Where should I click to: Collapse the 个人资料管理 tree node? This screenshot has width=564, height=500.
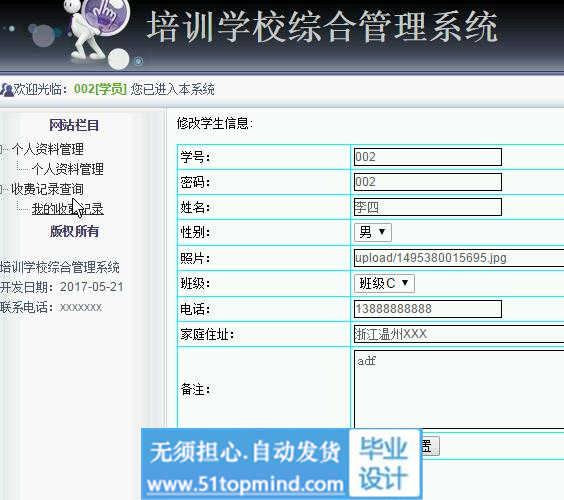pos(1,149)
